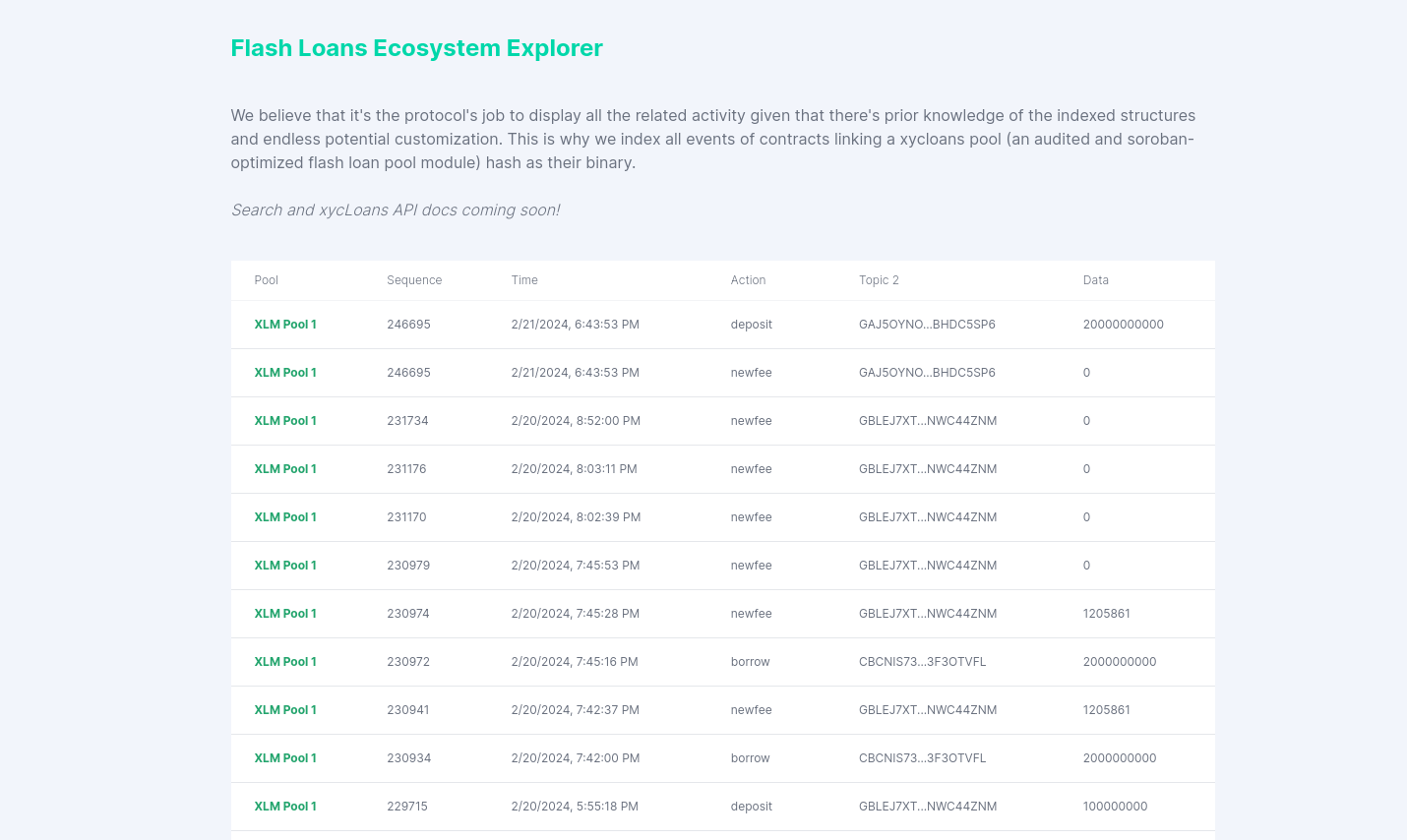Click sequence number 231176
Image resolution: width=1407 pixels, height=840 pixels.
406,469
